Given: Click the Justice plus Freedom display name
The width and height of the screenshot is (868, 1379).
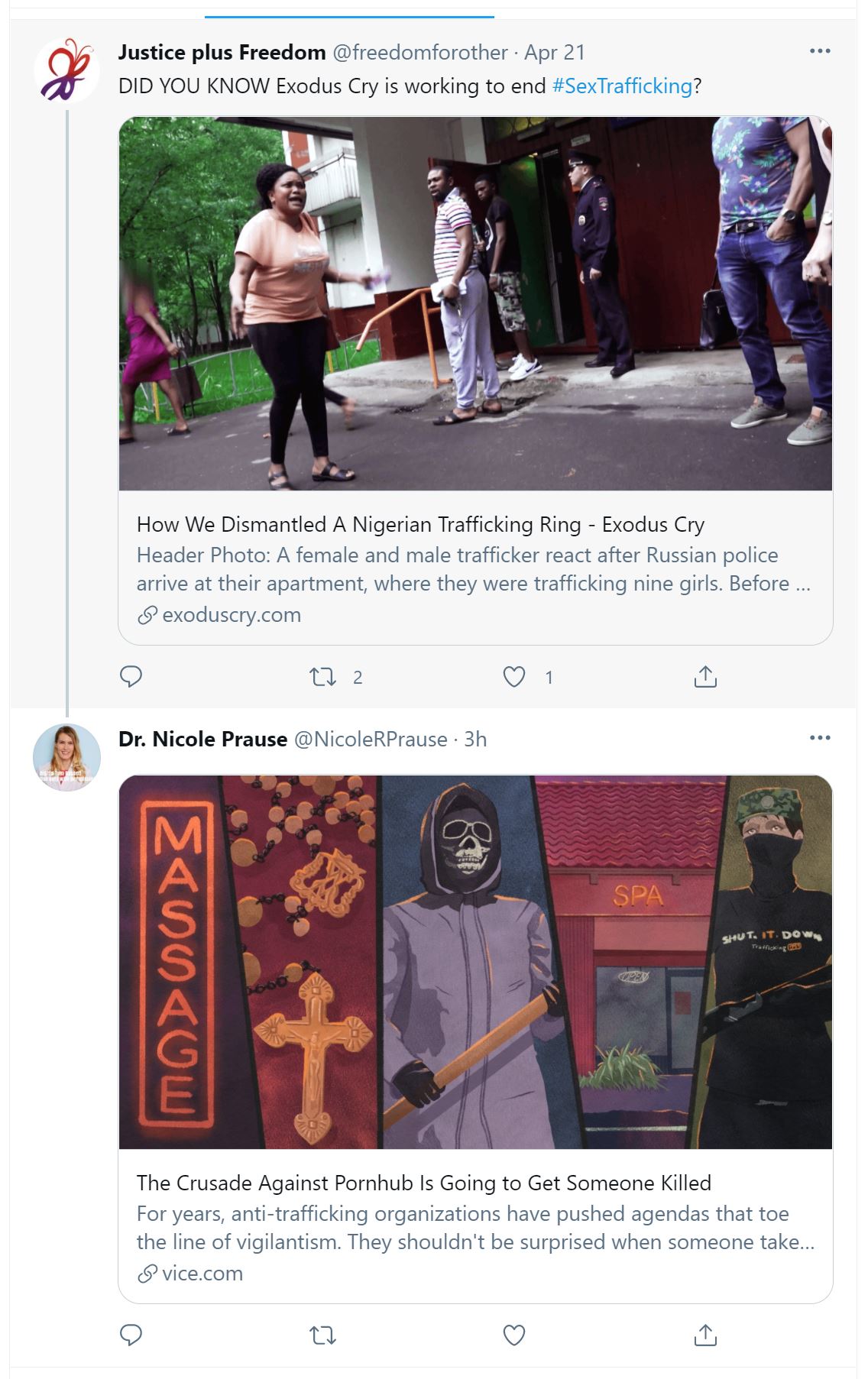Looking at the screenshot, I should tap(222, 52).
